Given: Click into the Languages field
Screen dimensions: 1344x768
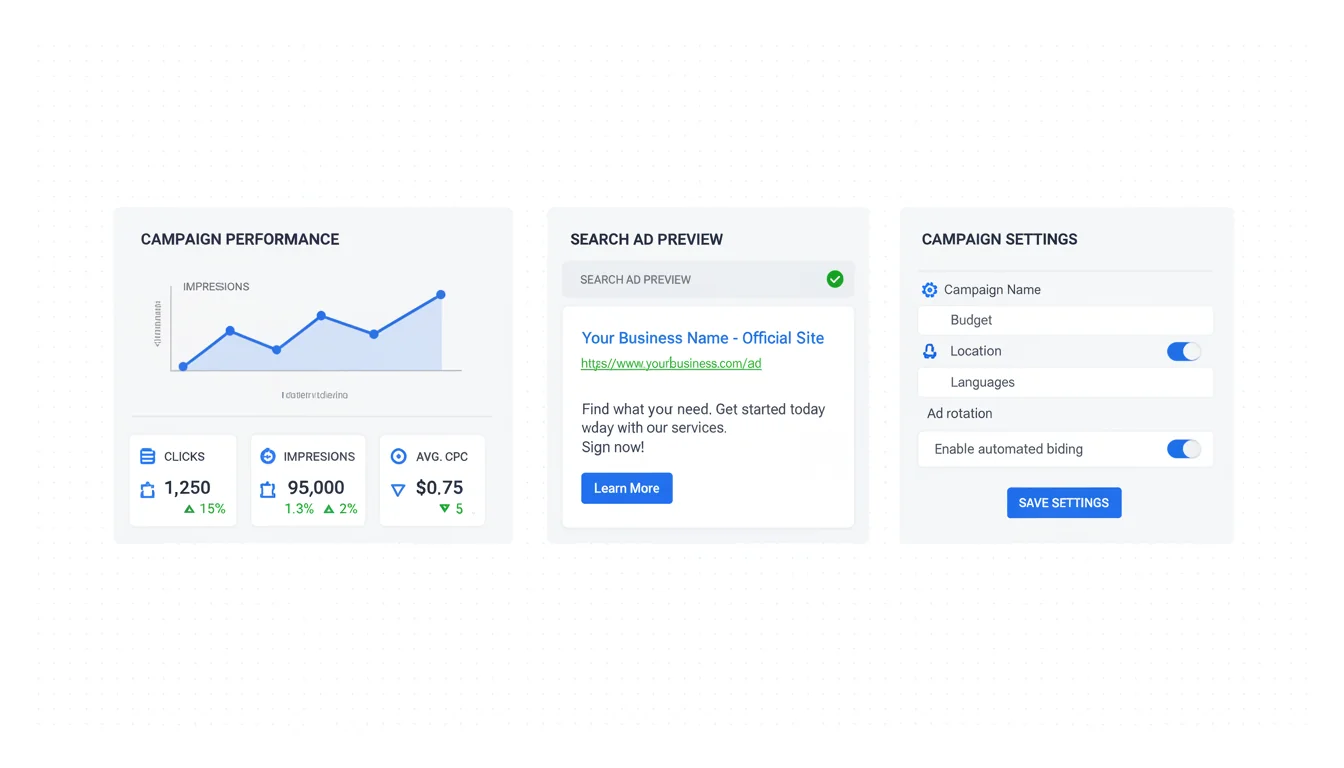Looking at the screenshot, I should pos(1065,382).
